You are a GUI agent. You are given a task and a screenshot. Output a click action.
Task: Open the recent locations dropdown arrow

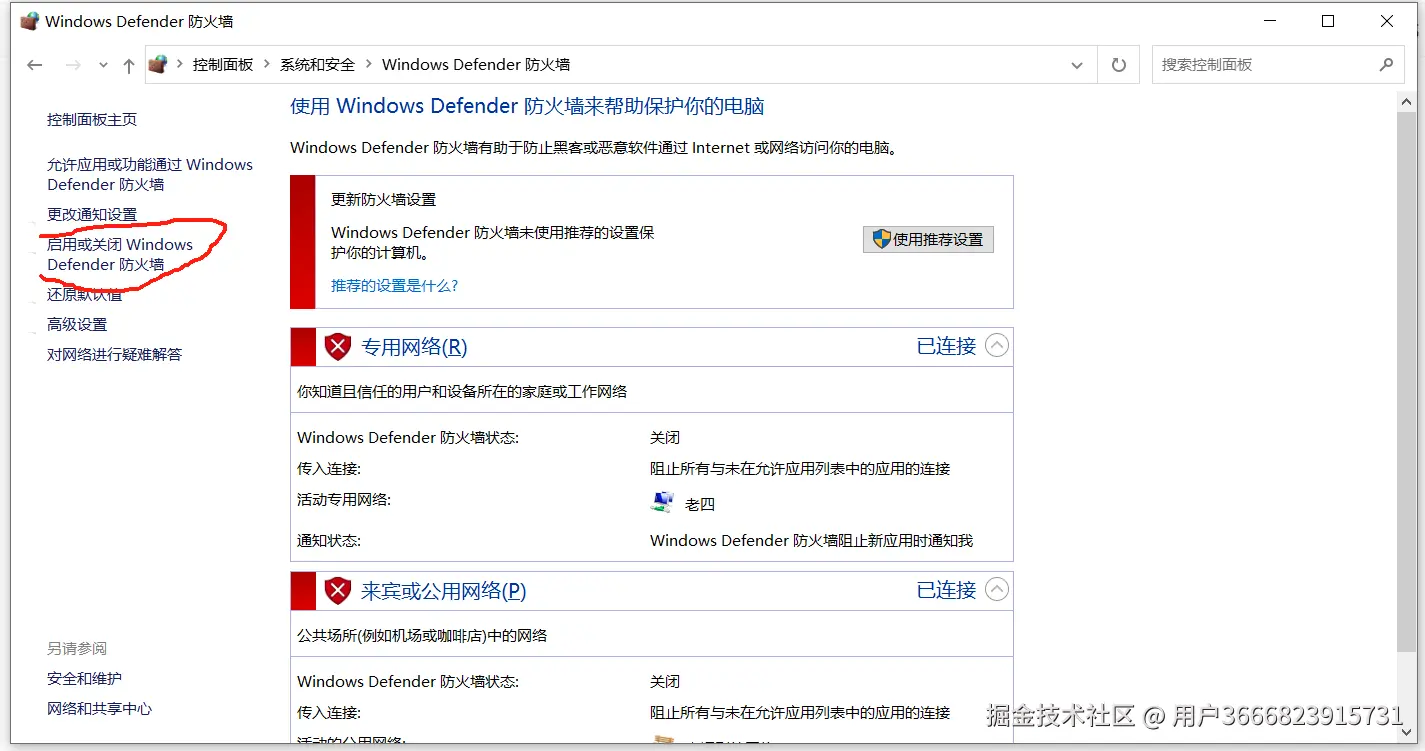coord(103,66)
